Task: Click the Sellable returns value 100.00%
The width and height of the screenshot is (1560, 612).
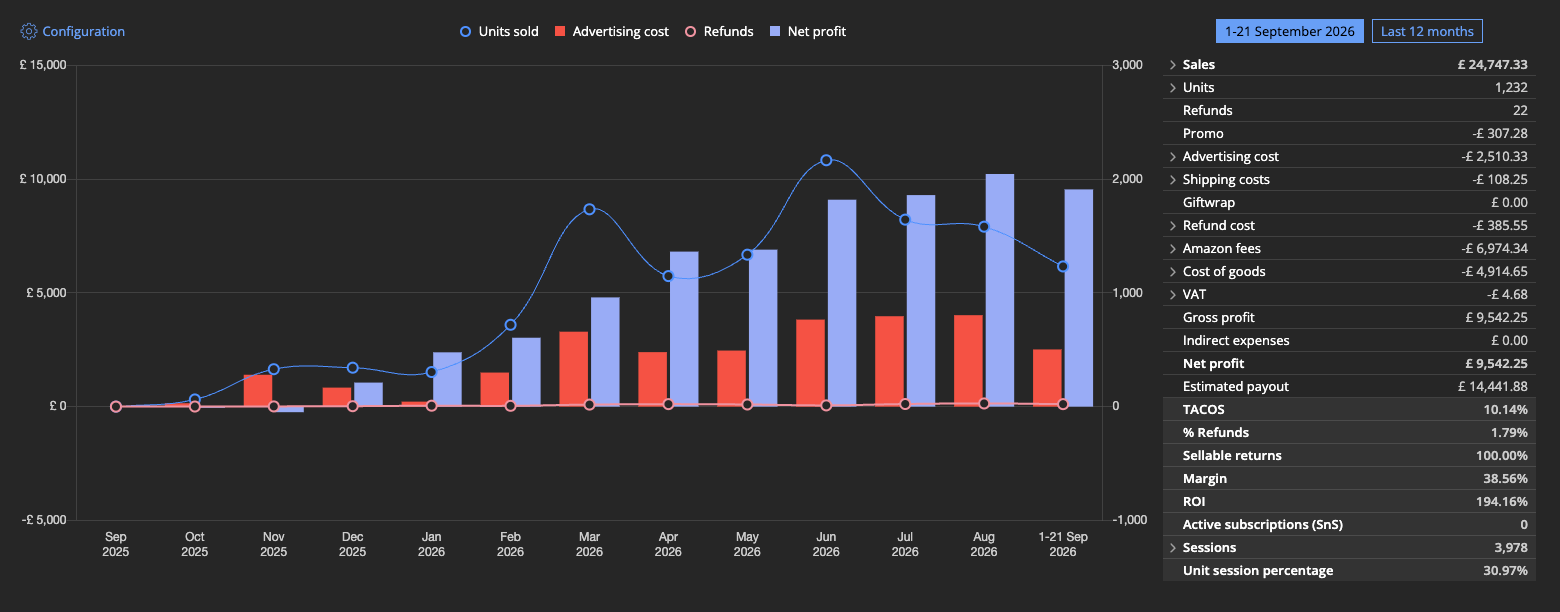Action: pos(1502,456)
